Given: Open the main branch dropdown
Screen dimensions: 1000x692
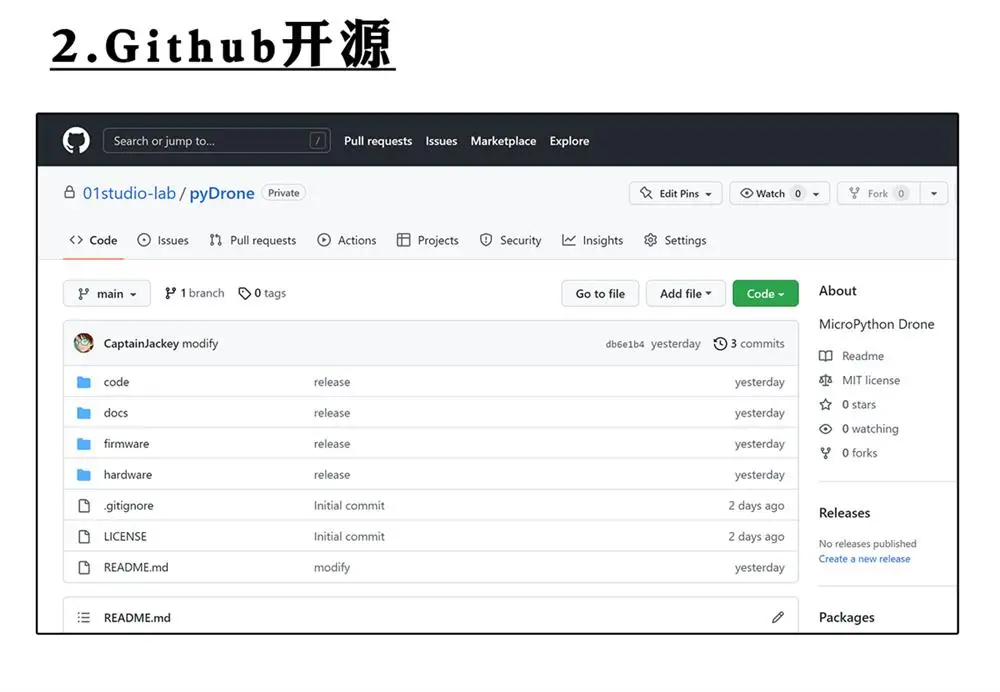Looking at the screenshot, I should pyautogui.click(x=107, y=293).
